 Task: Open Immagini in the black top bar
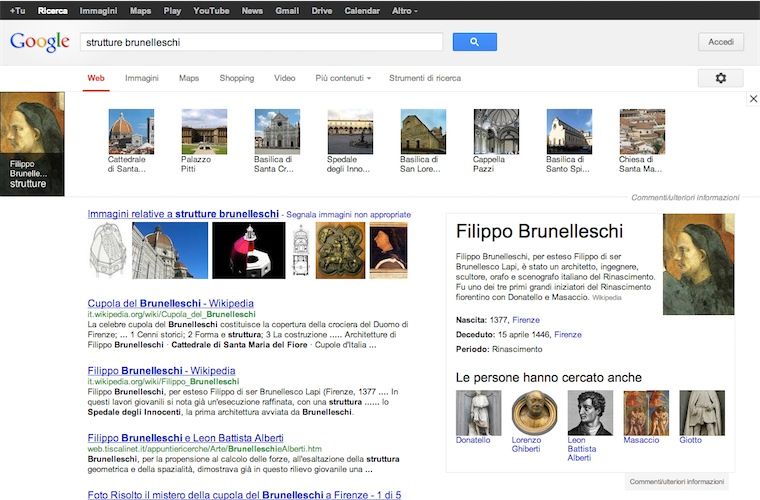(x=98, y=11)
